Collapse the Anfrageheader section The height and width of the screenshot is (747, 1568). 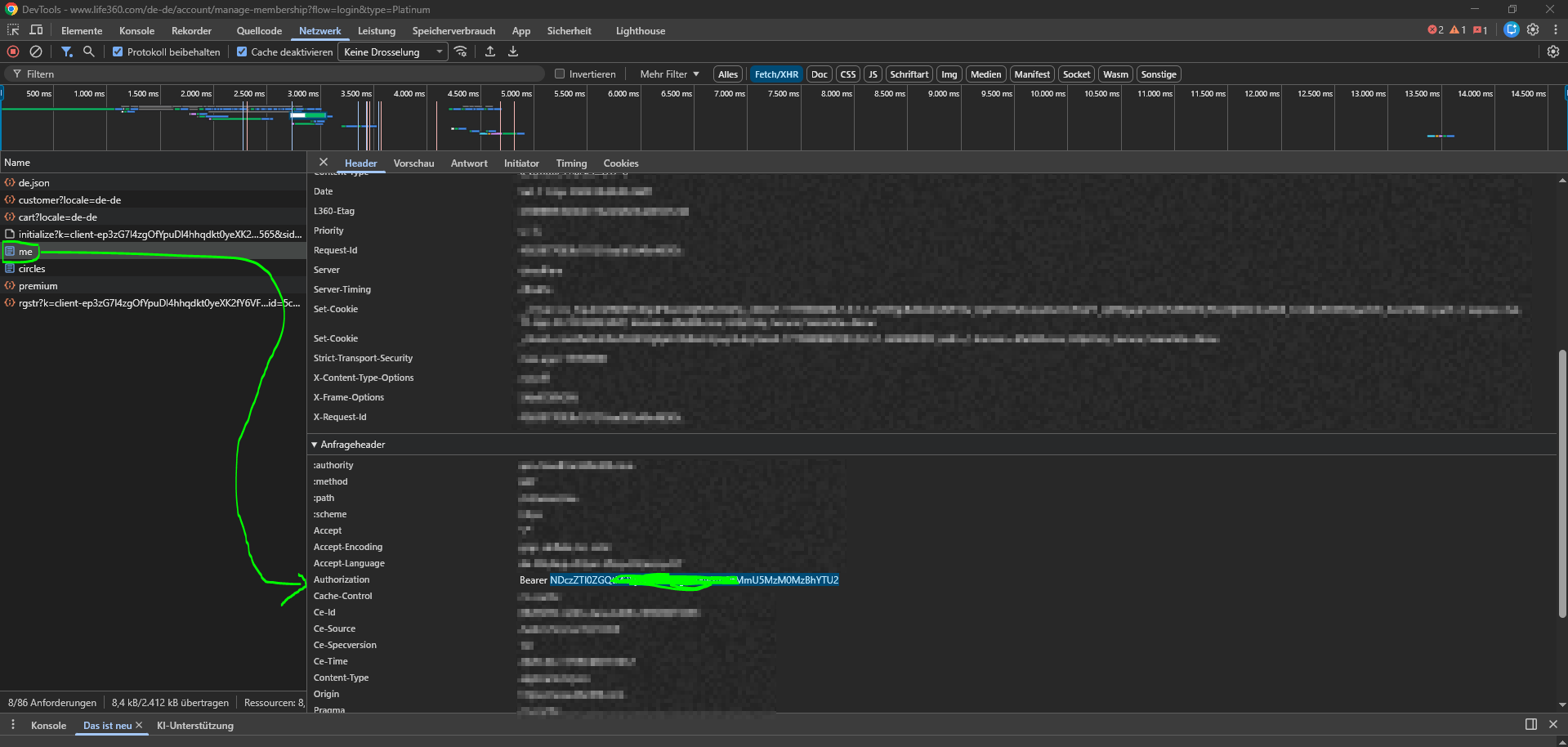tap(315, 445)
